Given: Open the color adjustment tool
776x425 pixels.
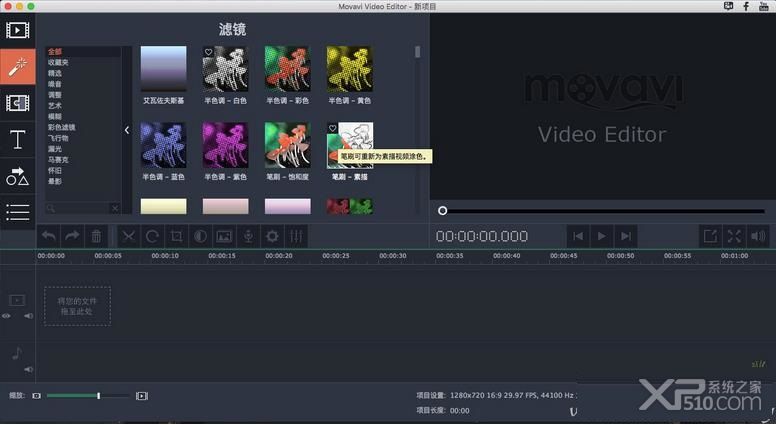Looking at the screenshot, I should pos(200,236).
